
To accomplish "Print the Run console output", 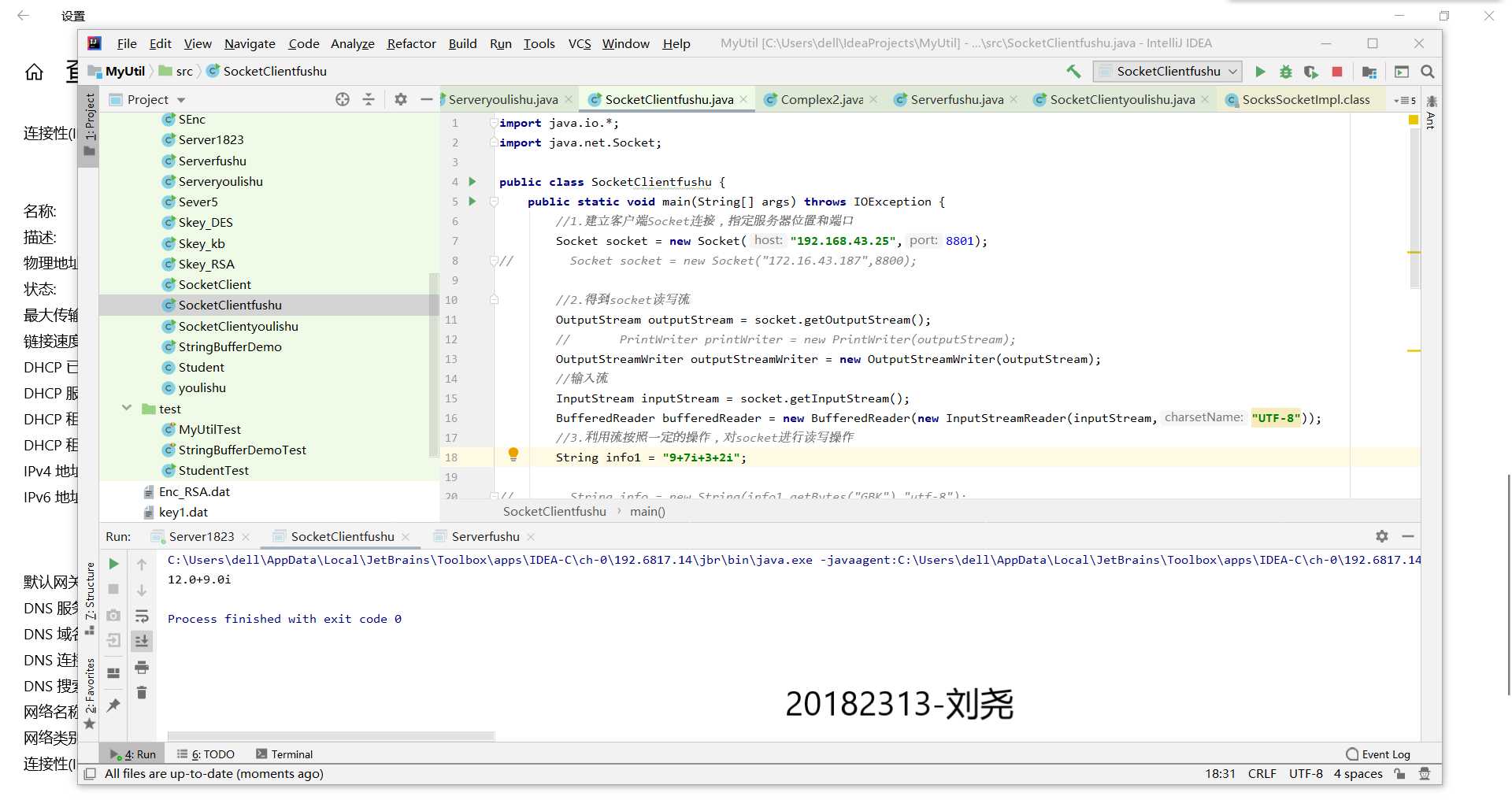I will point(142,668).
